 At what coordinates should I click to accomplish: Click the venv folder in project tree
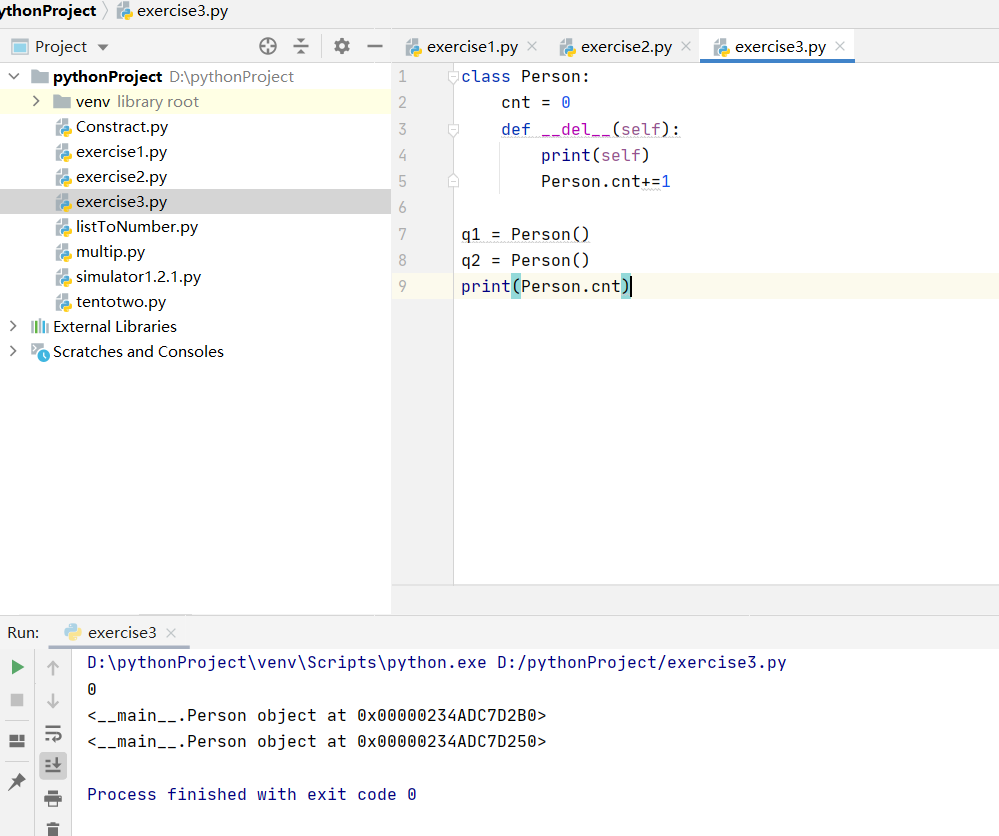pos(92,101)
